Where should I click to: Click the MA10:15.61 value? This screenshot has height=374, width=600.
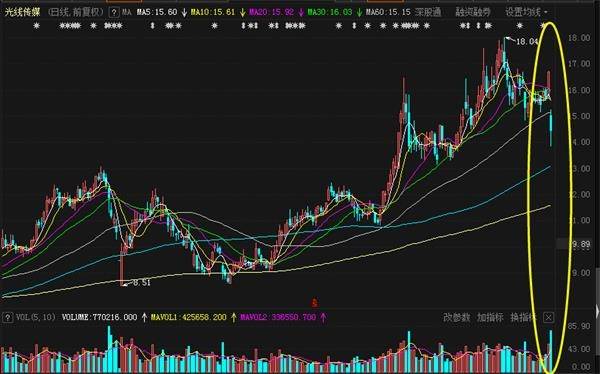point(213,12)
